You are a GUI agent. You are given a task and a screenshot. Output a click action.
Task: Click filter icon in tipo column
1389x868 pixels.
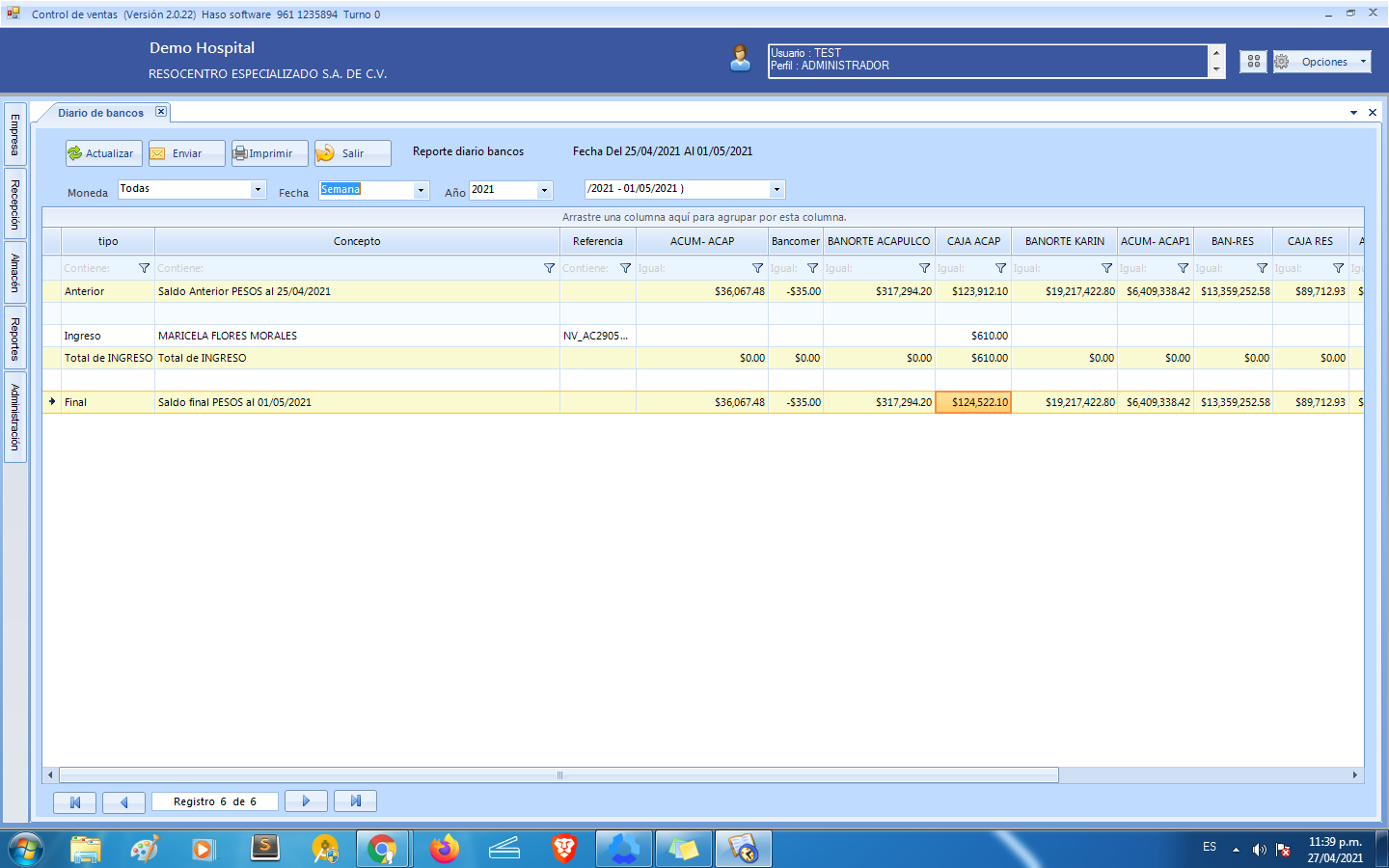144,268
